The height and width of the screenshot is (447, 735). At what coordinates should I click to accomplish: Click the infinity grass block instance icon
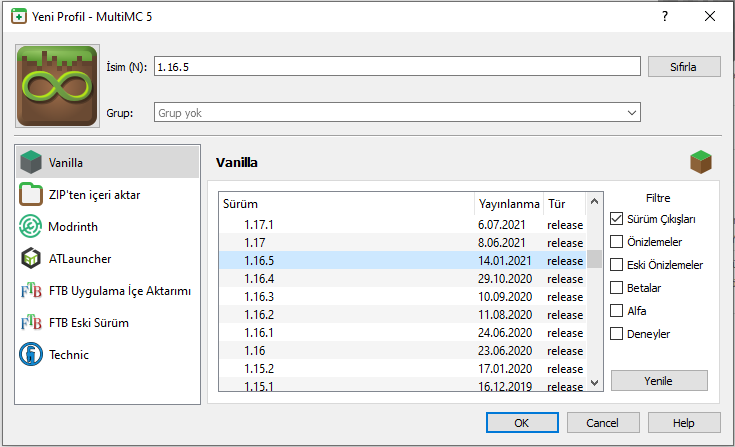pyautogui.click(x=57, y=86)
